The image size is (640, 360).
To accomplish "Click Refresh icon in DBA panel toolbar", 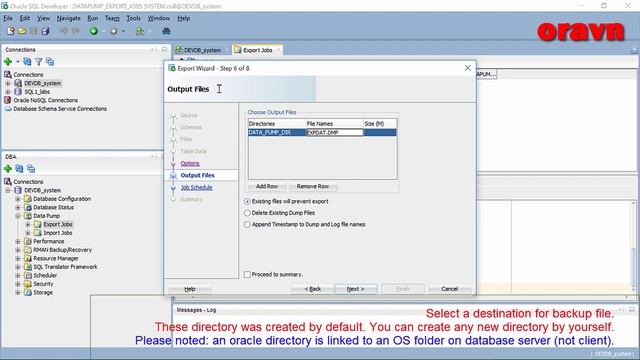I will pos(19,169).
